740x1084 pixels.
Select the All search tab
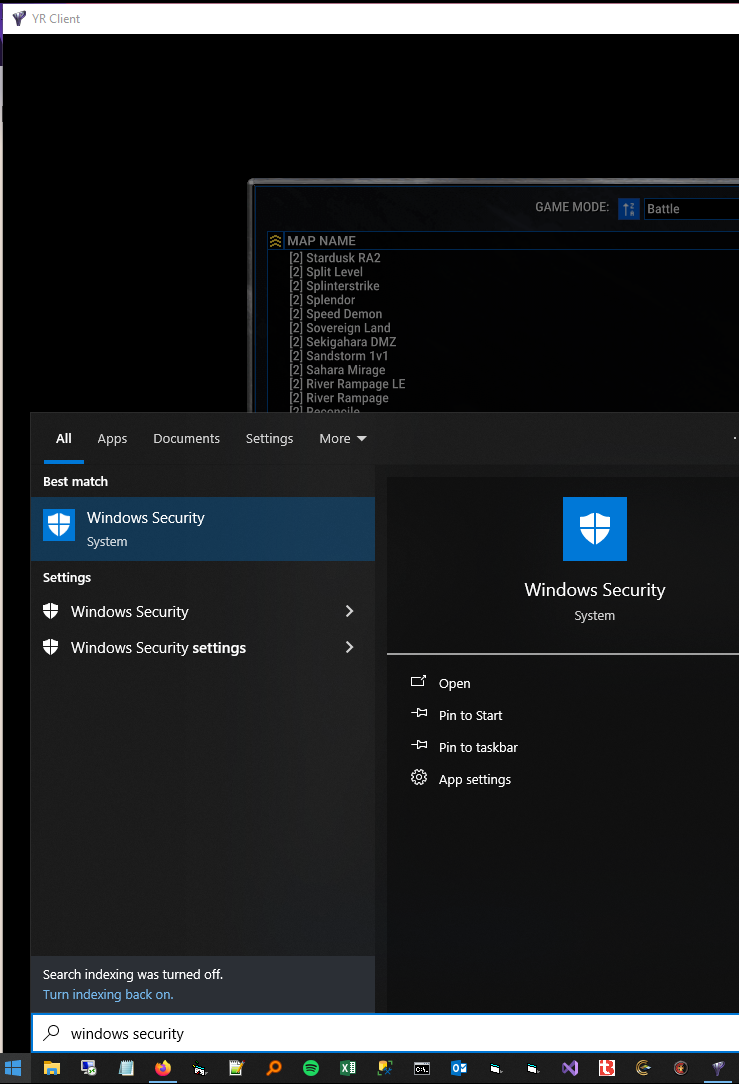point(64,438)
